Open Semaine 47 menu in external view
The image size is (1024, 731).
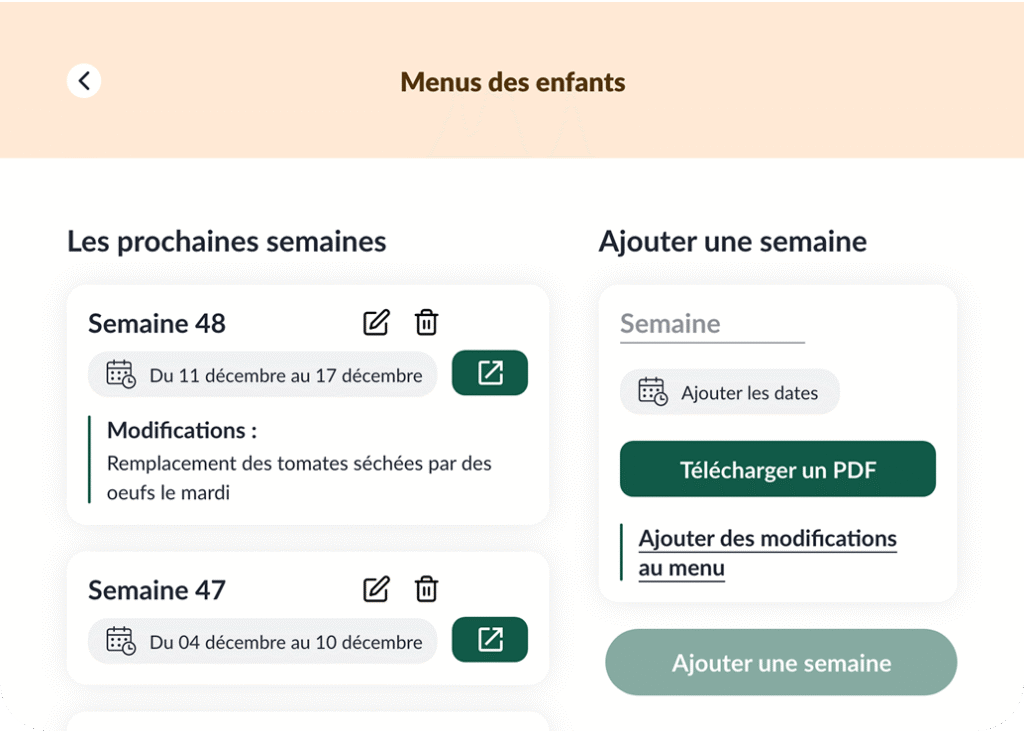[x=490, y=640]
